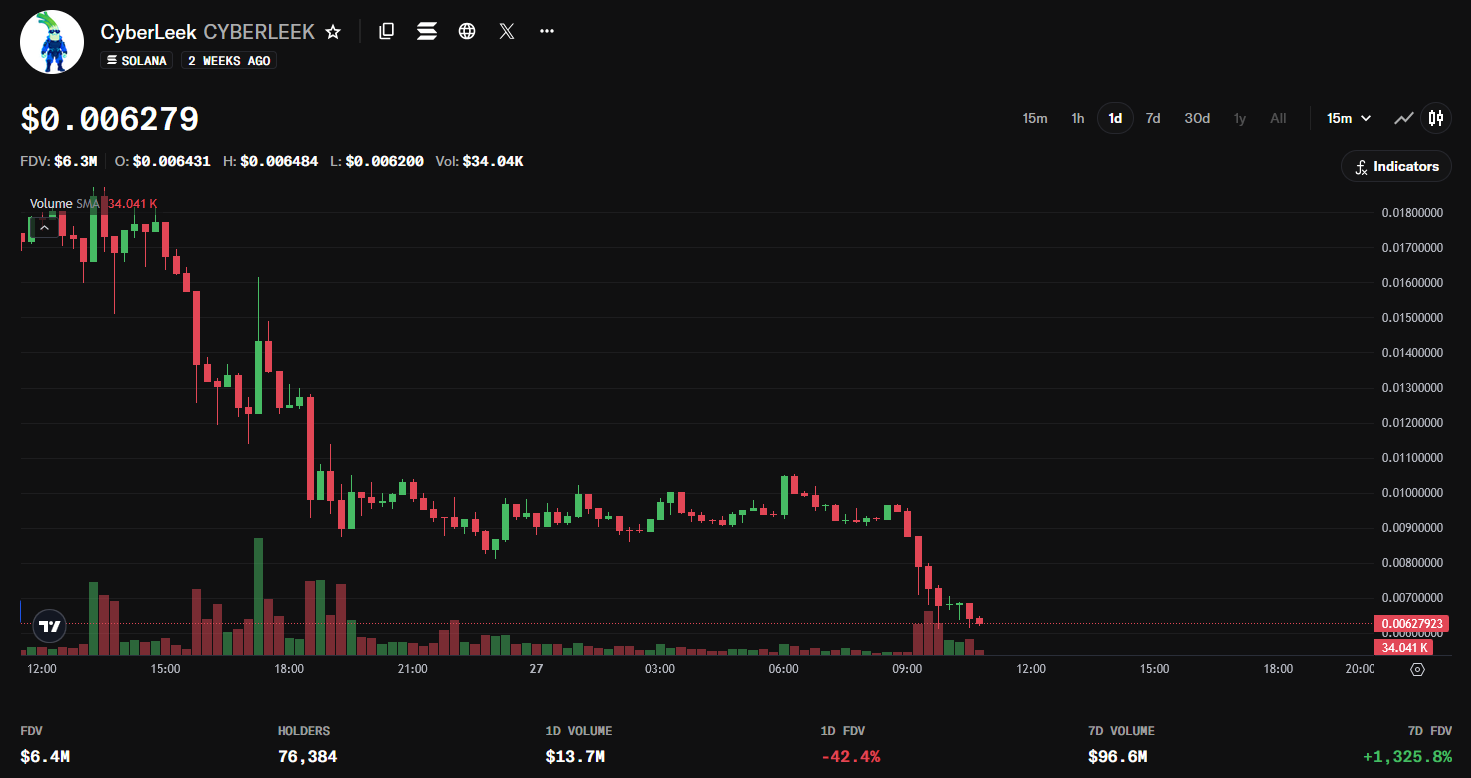Click the 0.01800000 price axis label
Screen dimensions: 1471x778
[1413, 212]
